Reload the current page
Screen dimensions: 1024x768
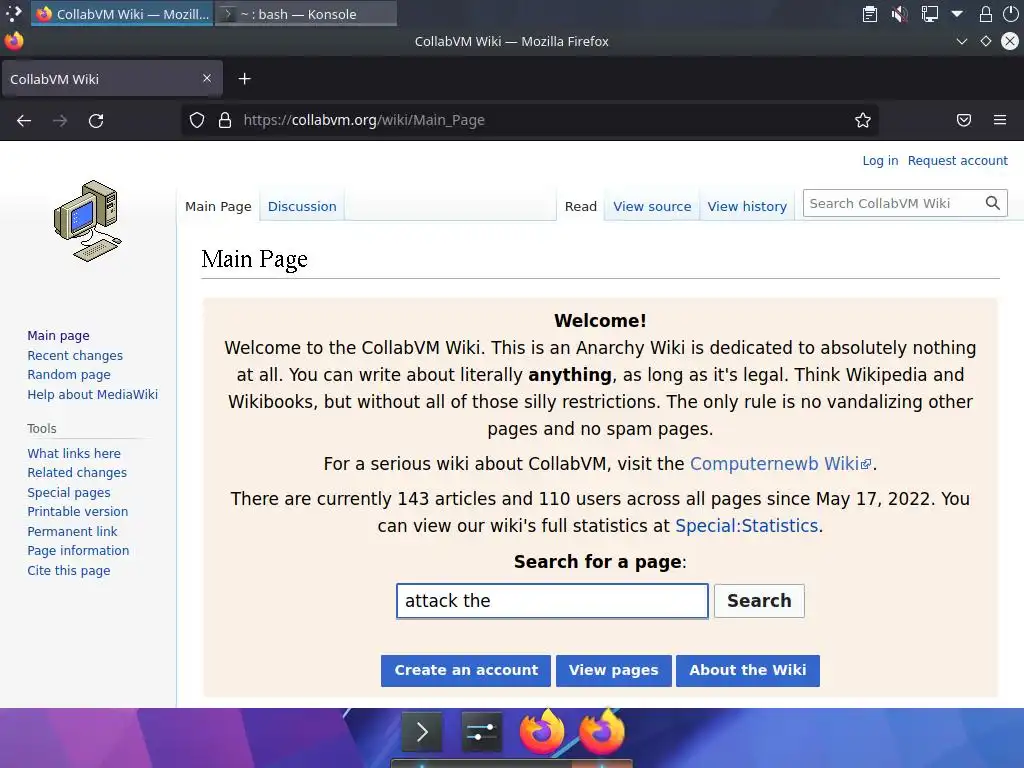tap(96, 120)
